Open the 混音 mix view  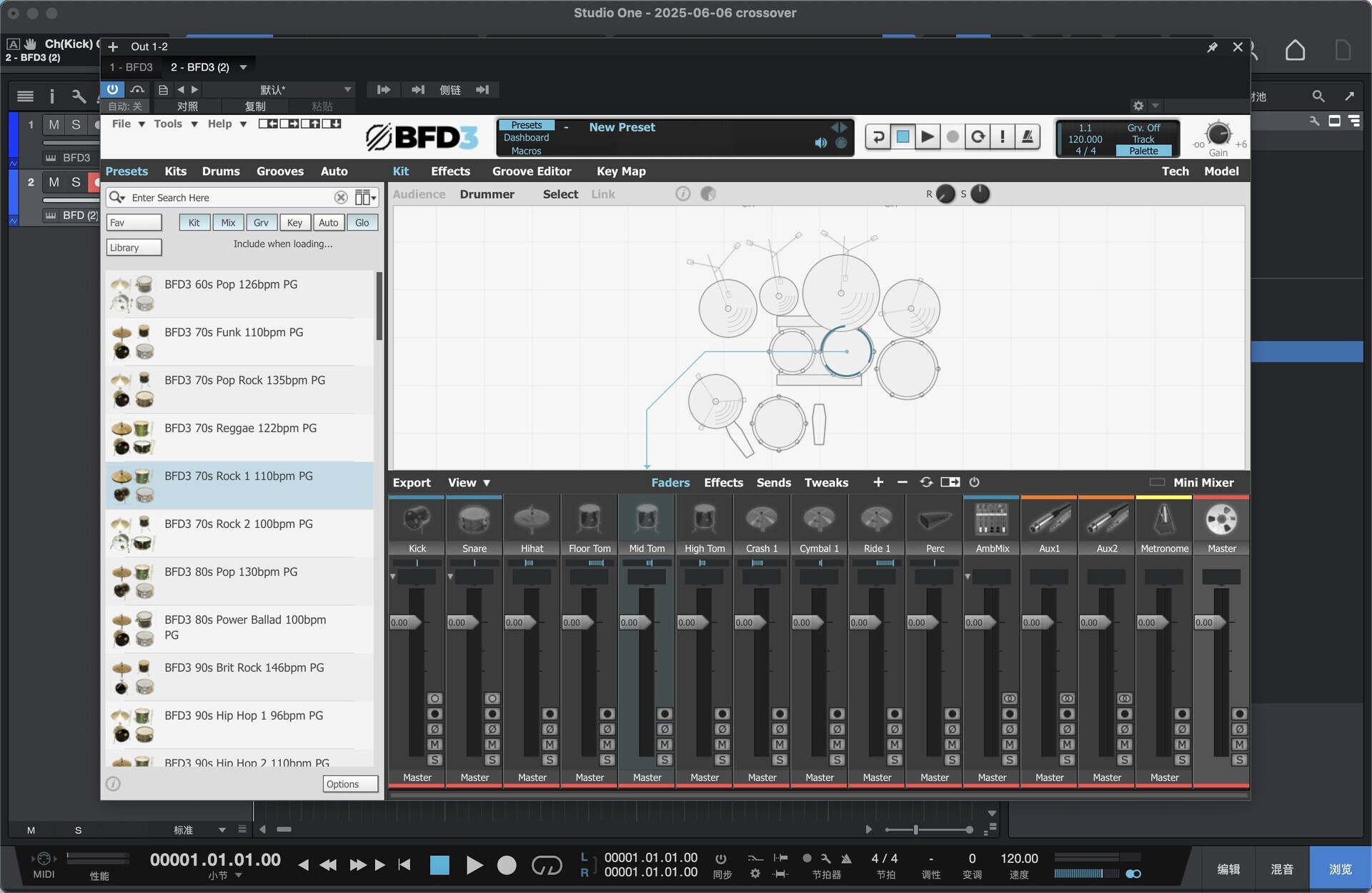1282,869
